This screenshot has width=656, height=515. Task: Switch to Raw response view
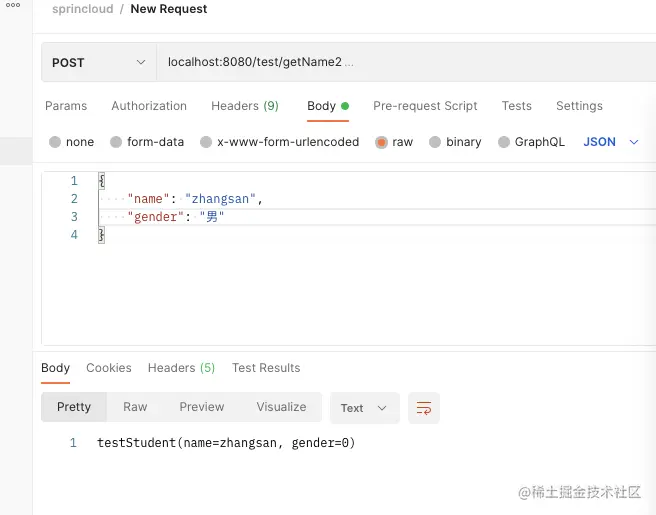pos(135,407)
